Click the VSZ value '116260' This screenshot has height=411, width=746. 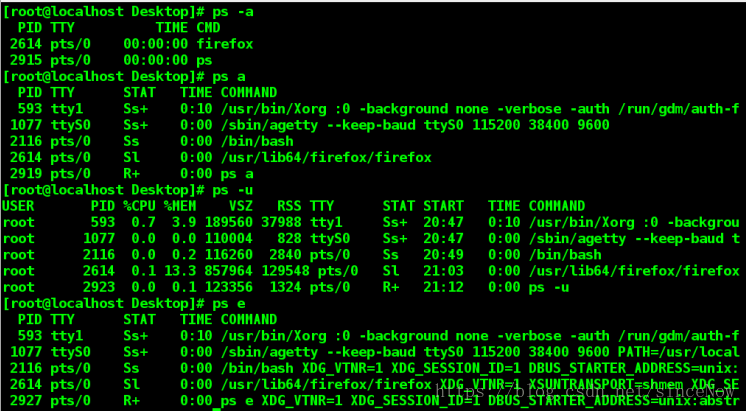(x=229, y=254)
